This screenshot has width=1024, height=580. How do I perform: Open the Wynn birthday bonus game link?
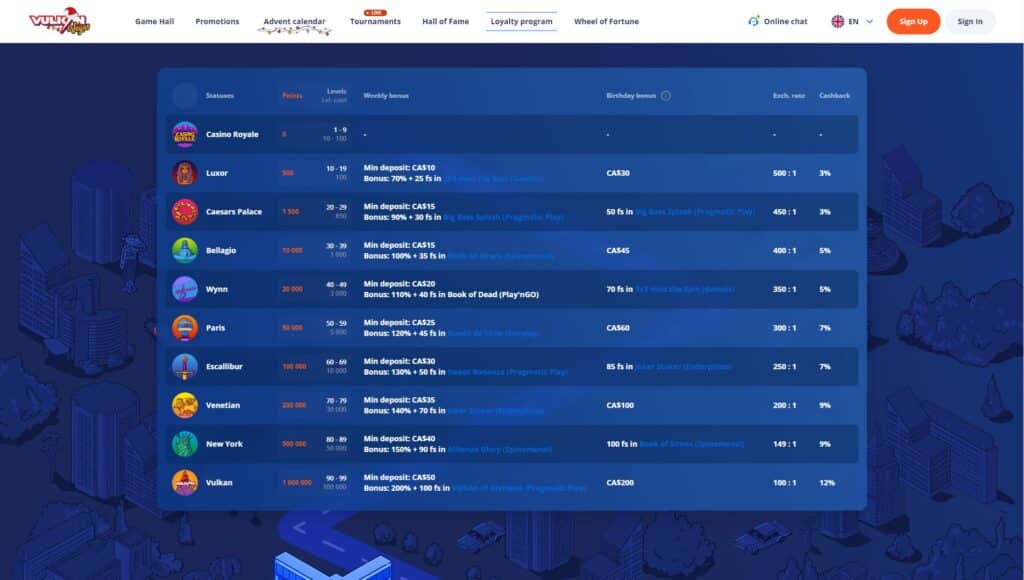(x=685, y=289)
